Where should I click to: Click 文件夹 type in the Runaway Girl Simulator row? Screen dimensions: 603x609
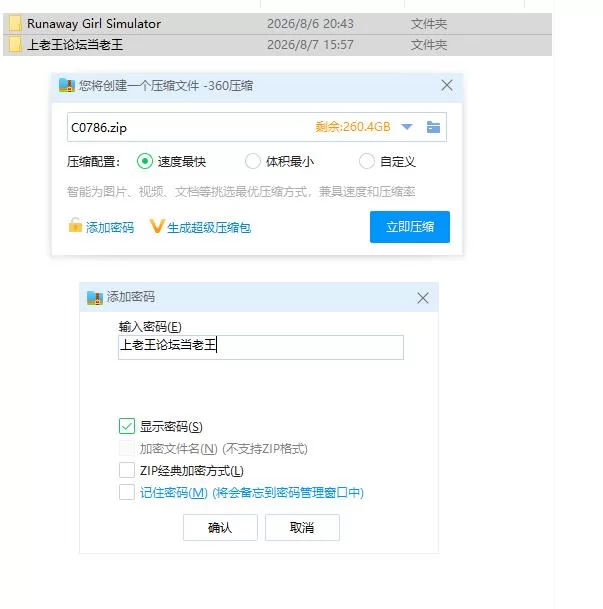click(x=429, y=24)
